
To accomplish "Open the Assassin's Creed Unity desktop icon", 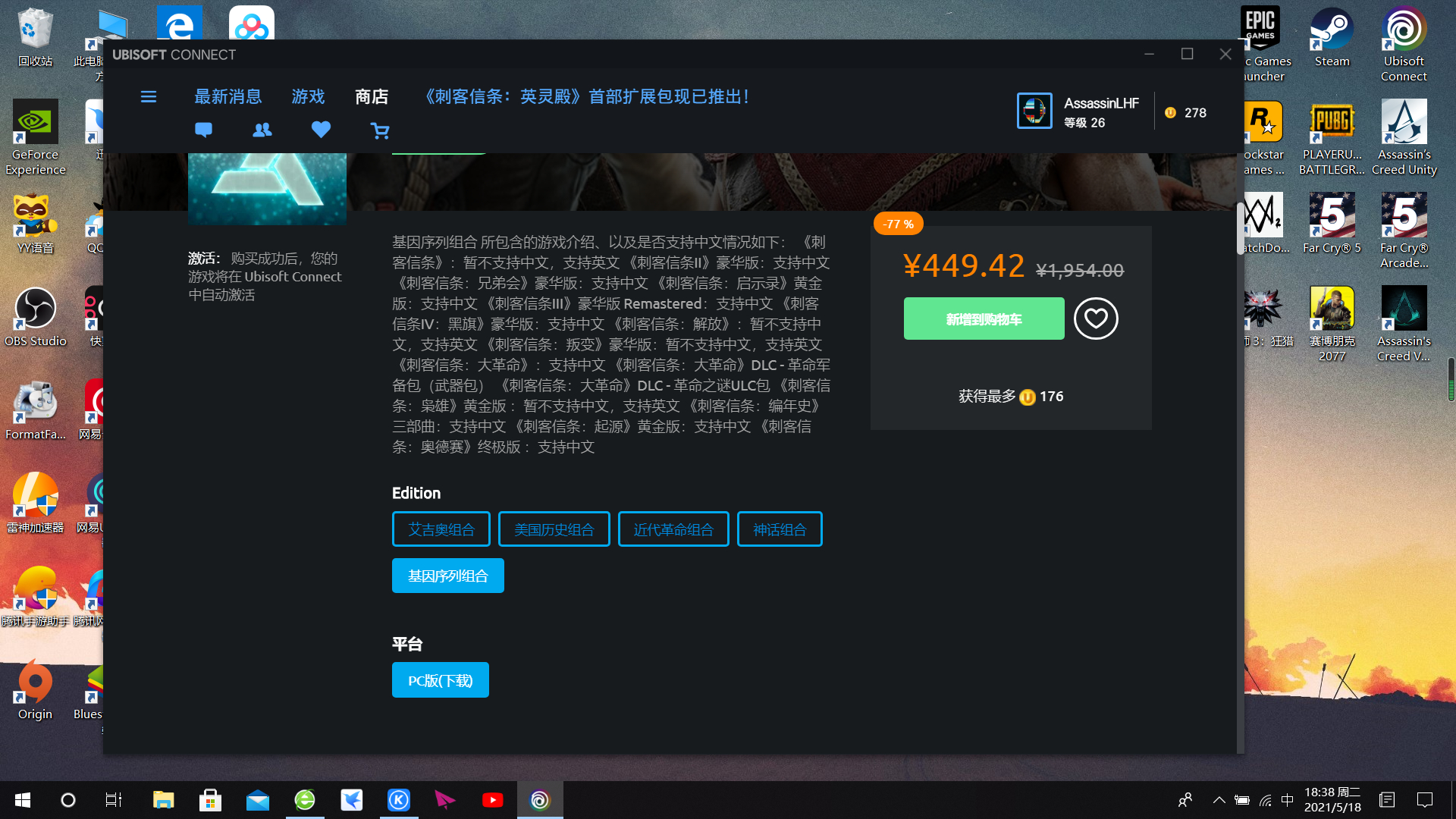I will 1404,137.
